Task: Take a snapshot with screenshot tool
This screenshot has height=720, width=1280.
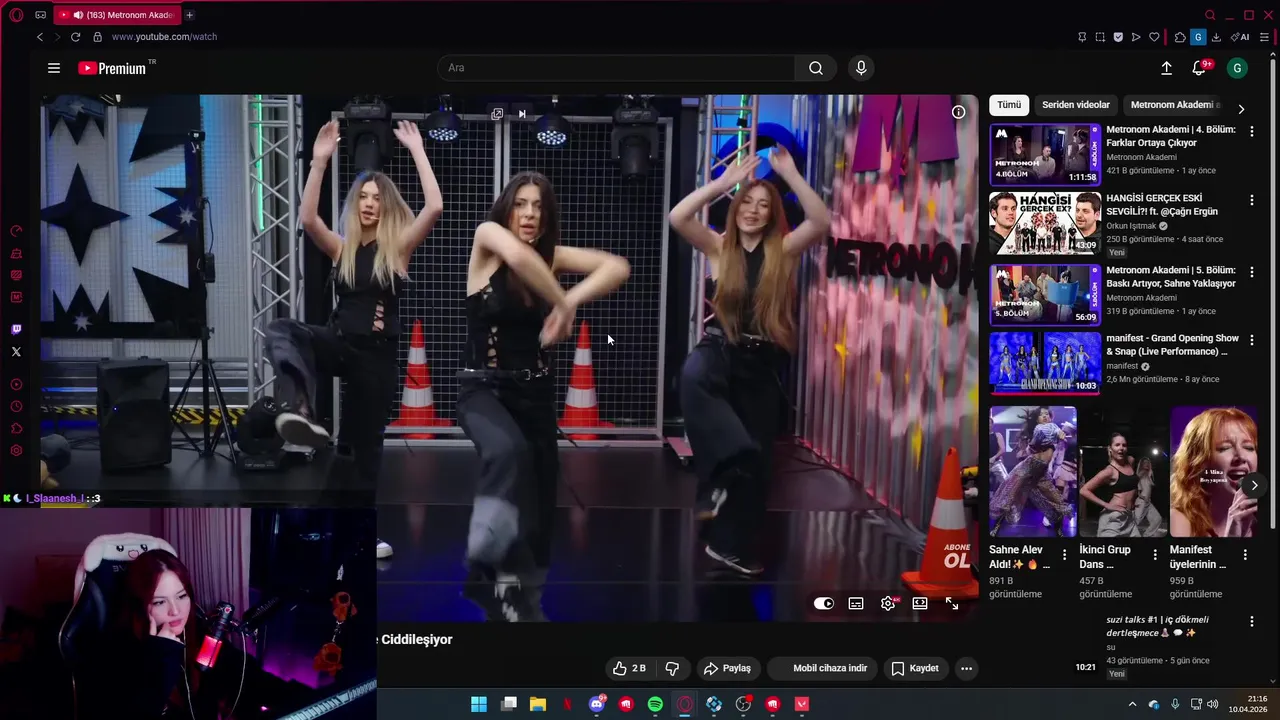Action: 1100,37
